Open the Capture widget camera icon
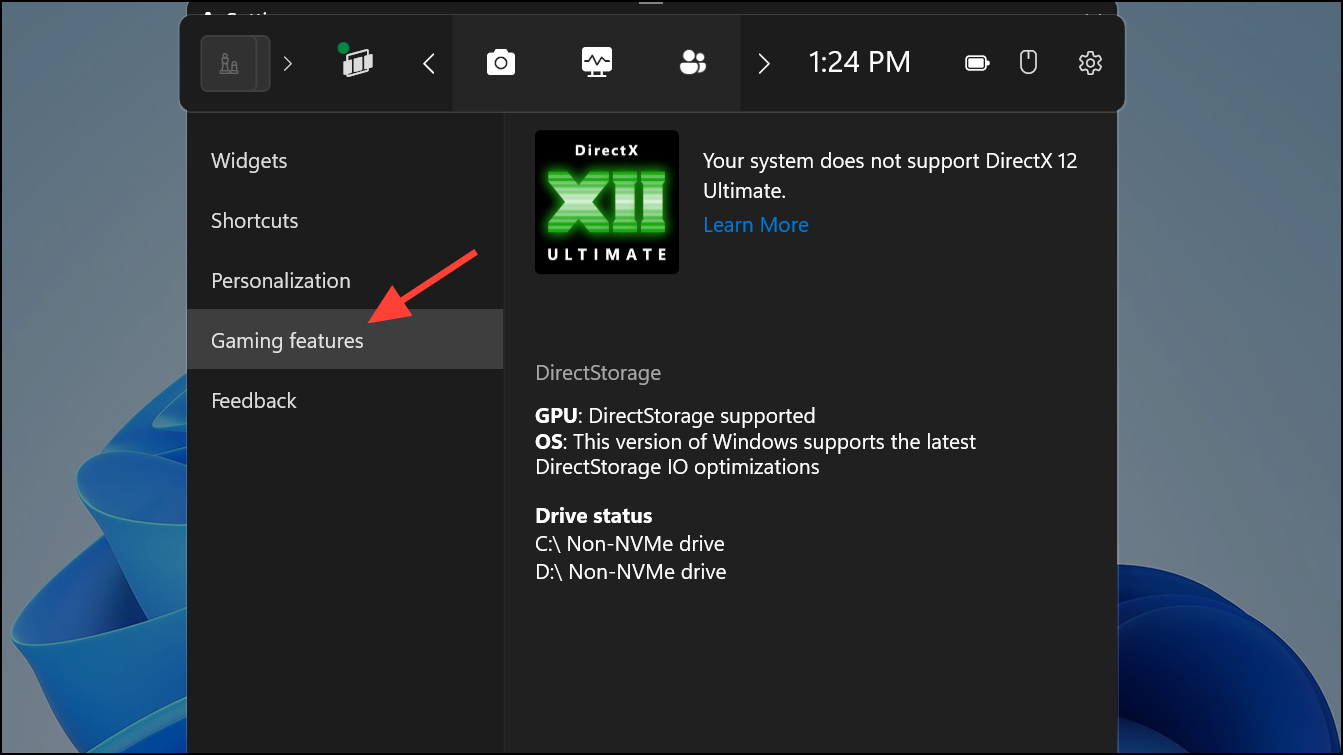The image size is (1343, 755). click(x=501, y=63)
